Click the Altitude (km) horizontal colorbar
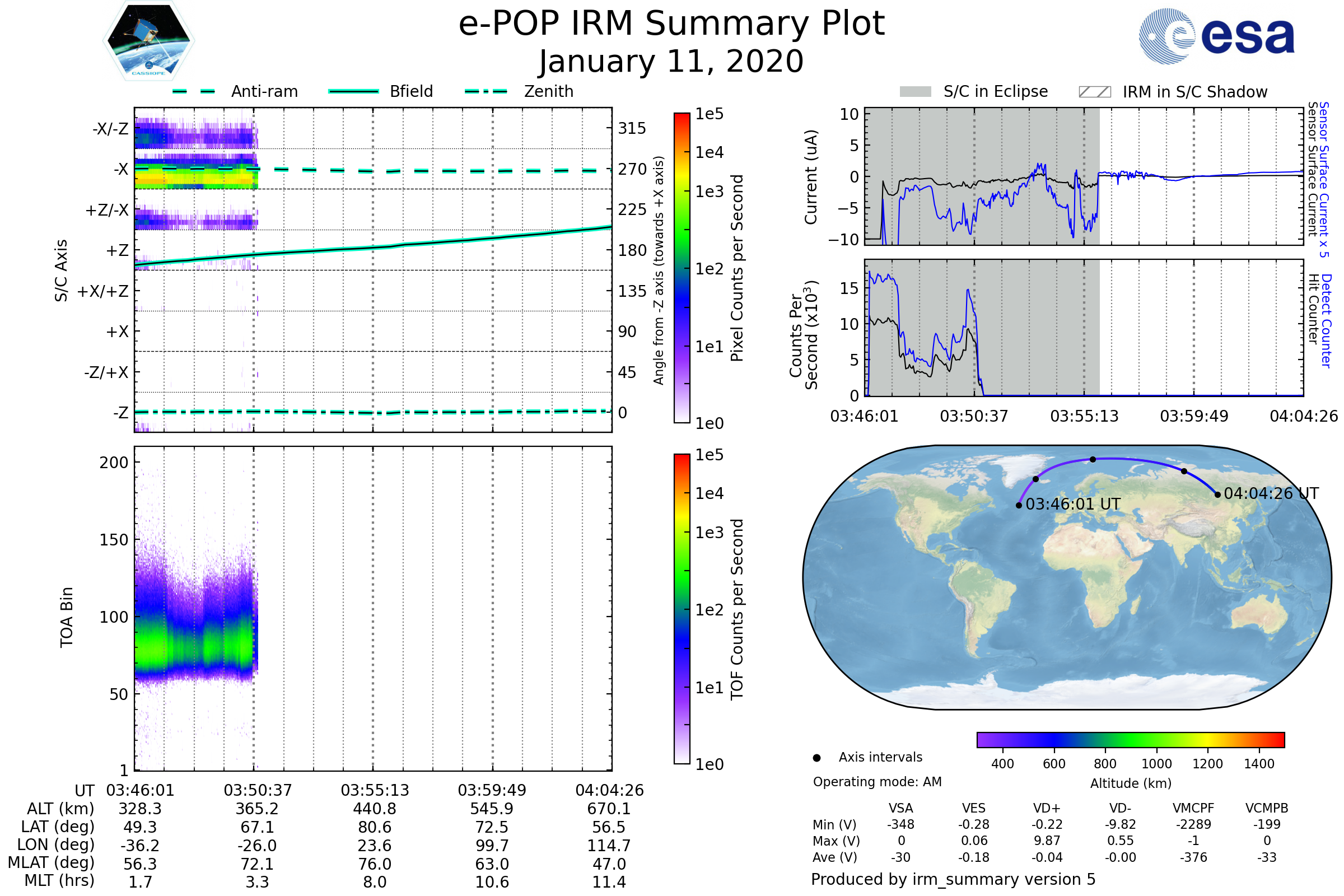The height and width of the screenshot is (896, 1344). (x=1130, y=739)
